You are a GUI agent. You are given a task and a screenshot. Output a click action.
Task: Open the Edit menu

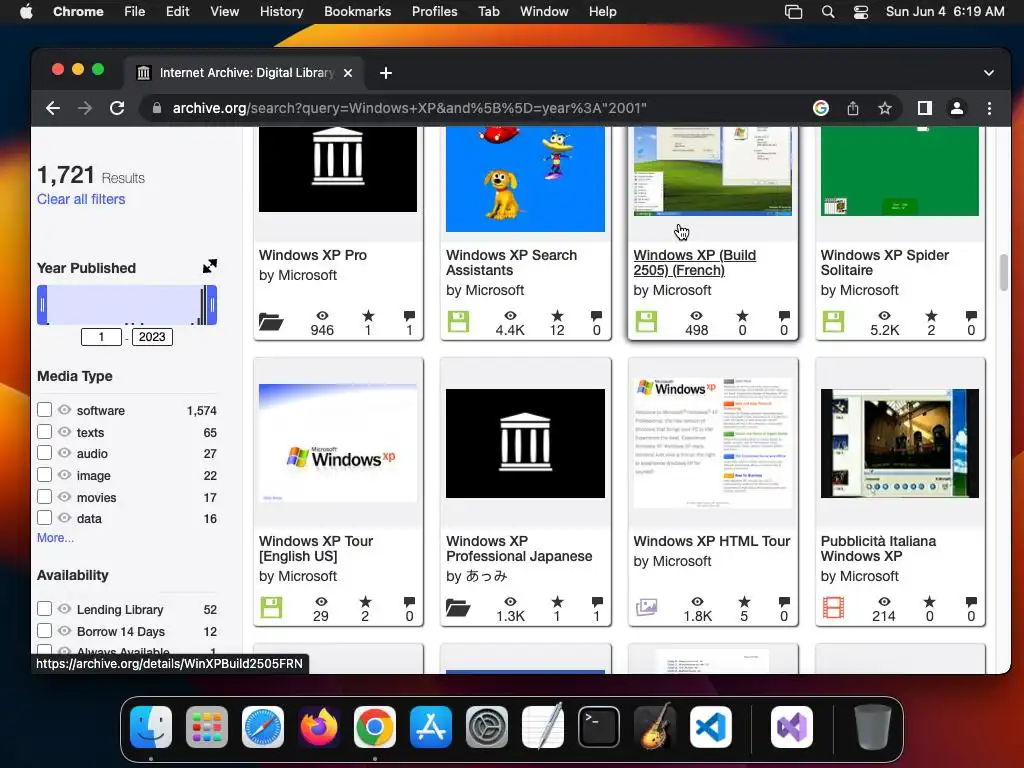pyautogui.click(x=177, y=12)
